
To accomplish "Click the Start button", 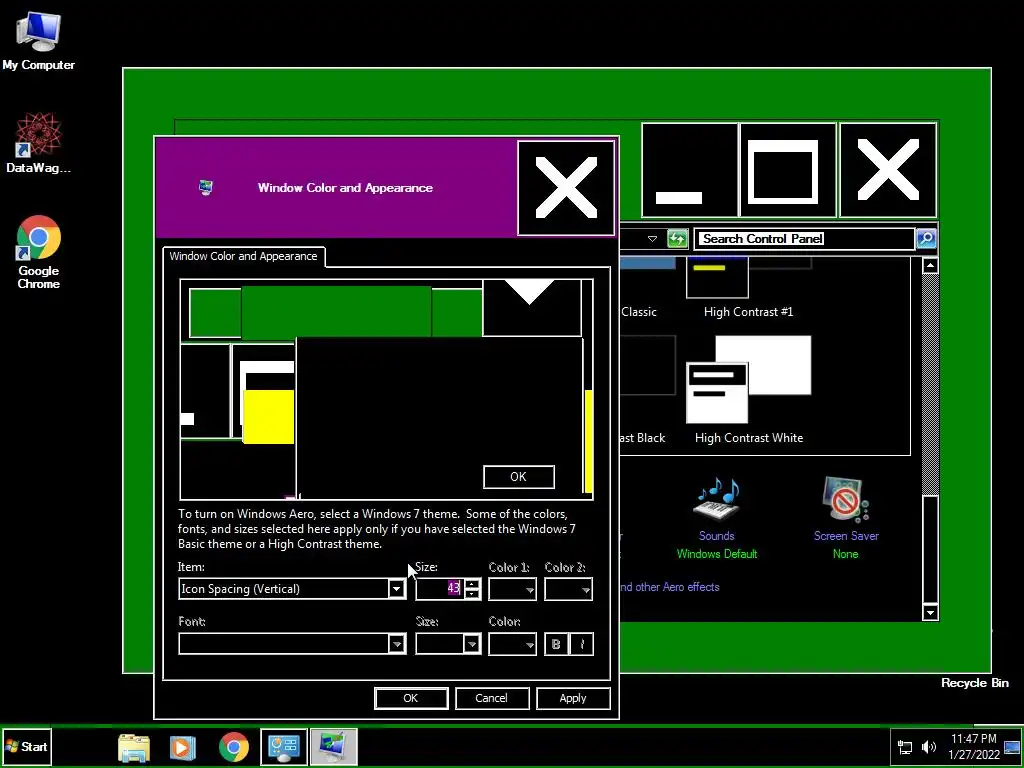I will pyautogui.click(x=26, y=746).
